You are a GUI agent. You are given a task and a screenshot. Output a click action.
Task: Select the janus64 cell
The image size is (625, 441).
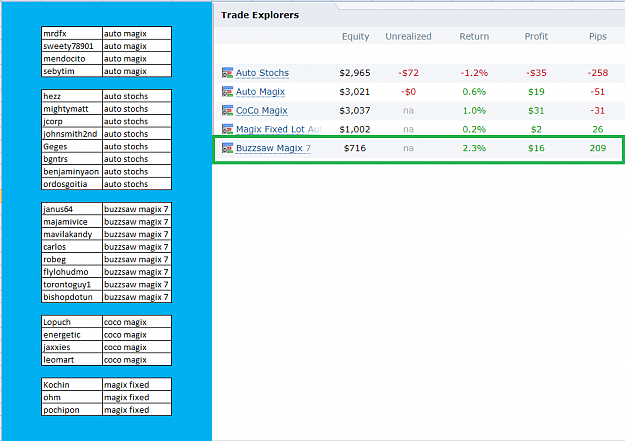pos(72,209)
